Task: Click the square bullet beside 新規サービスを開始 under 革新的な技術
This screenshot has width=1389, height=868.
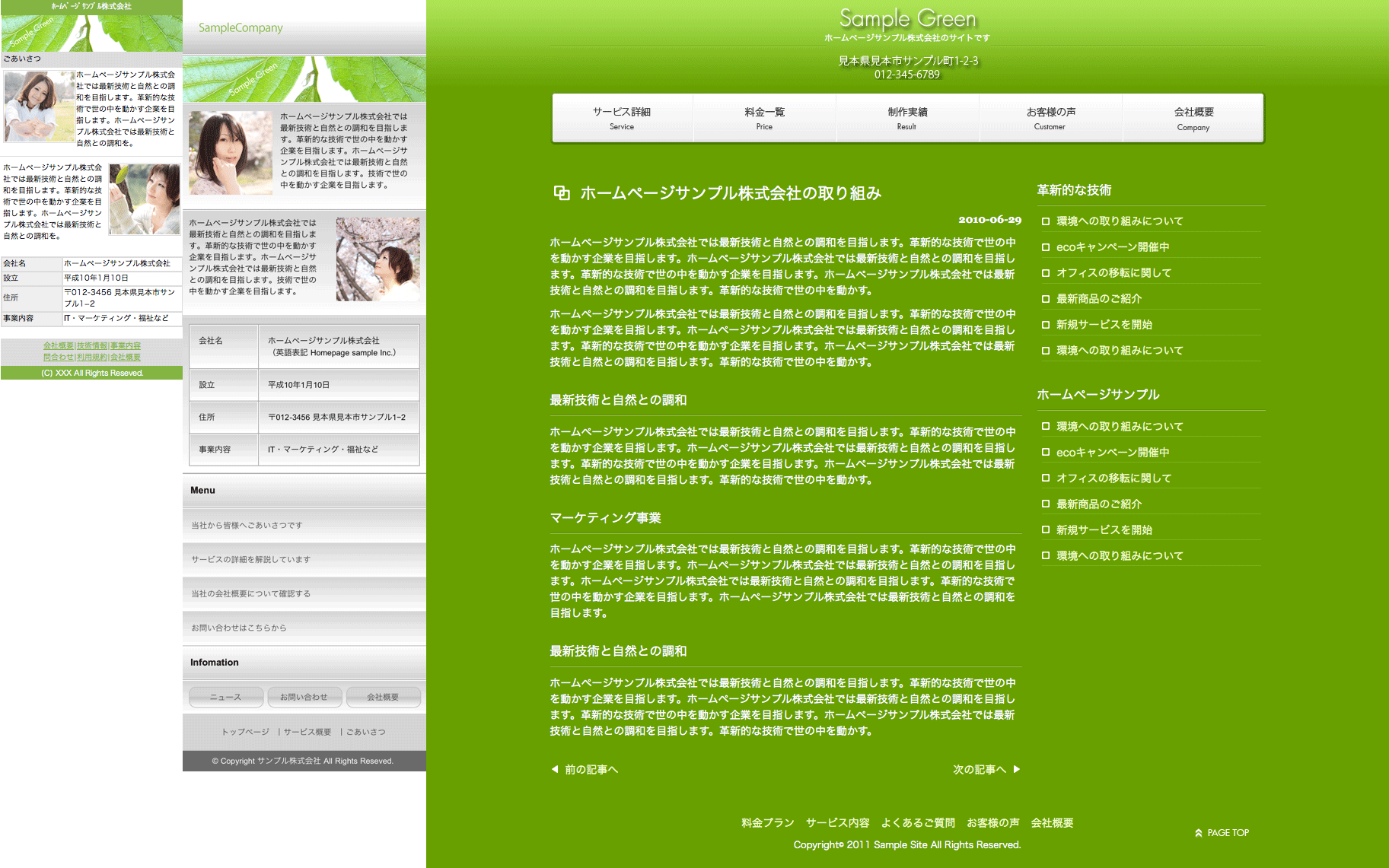Action: 1046,325
